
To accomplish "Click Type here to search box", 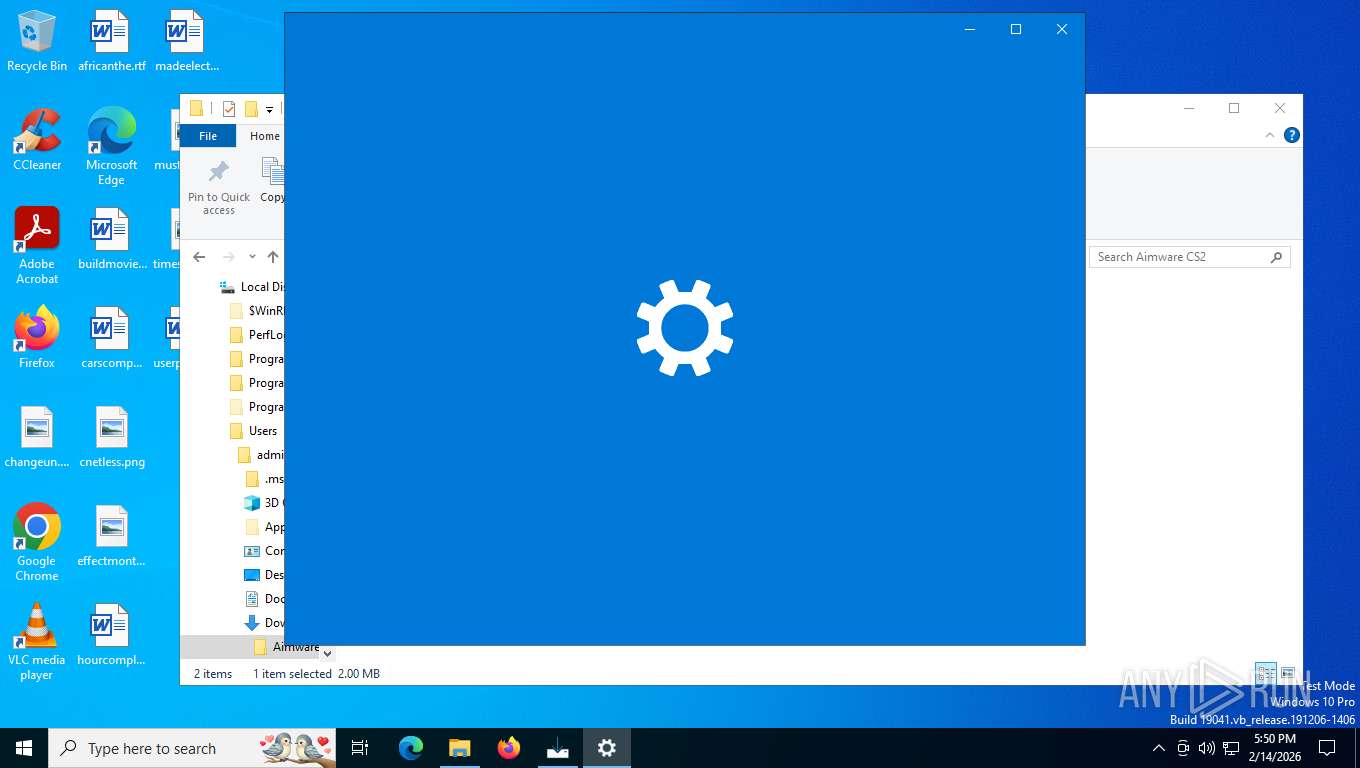I will (193, 747).
